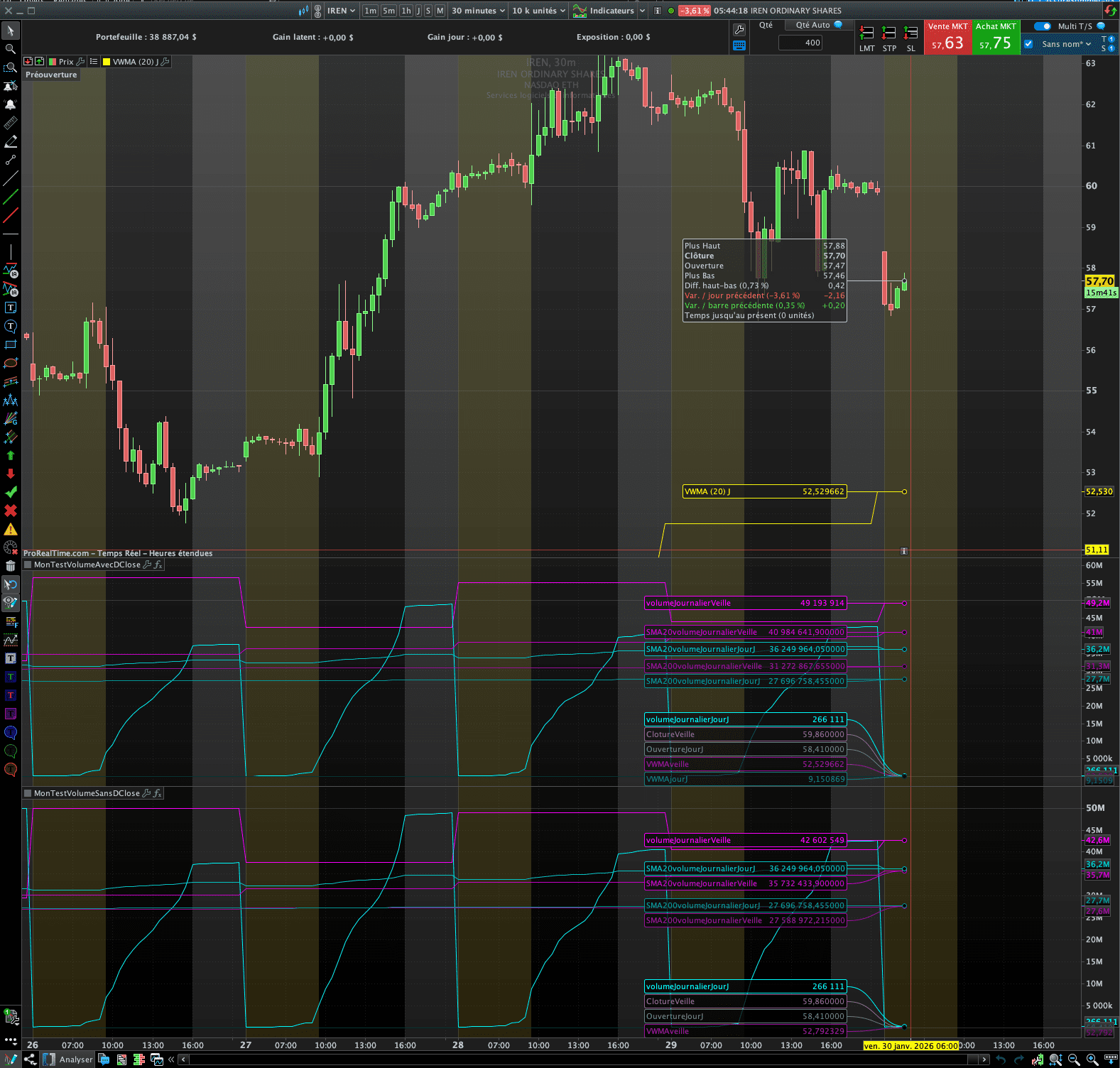This screenshot has height=1068, width=1120.
Task: Place an LMT limit order
Action: 866,38
